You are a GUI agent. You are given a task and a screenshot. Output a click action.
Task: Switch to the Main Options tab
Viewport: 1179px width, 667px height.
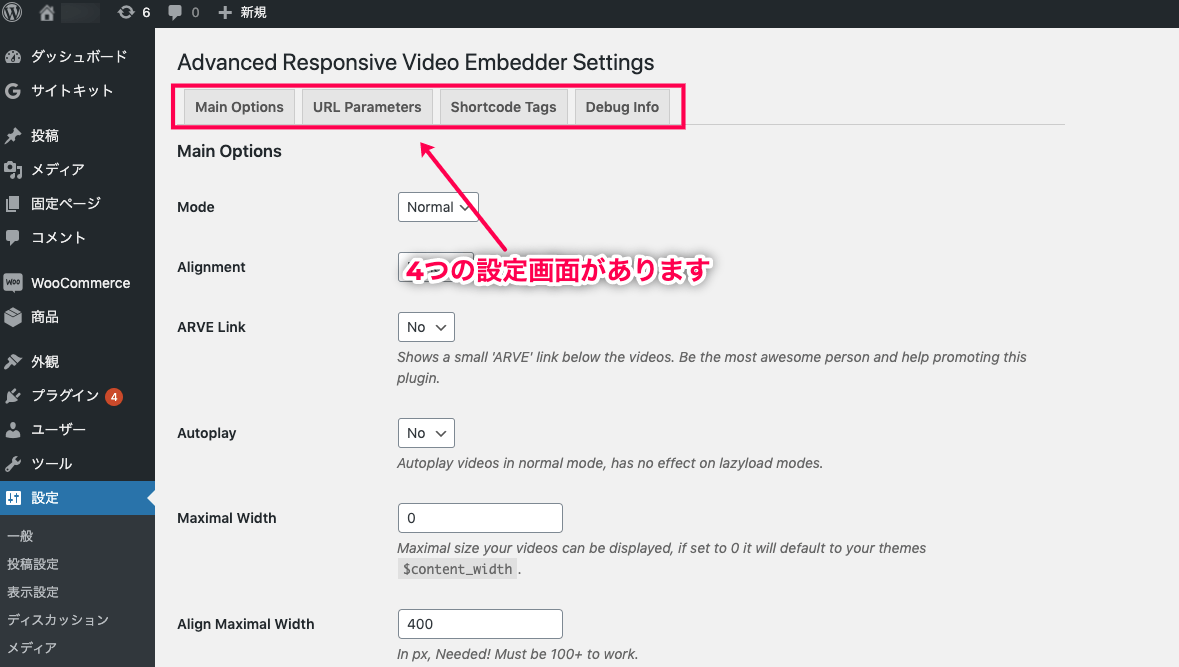point(239,107)
